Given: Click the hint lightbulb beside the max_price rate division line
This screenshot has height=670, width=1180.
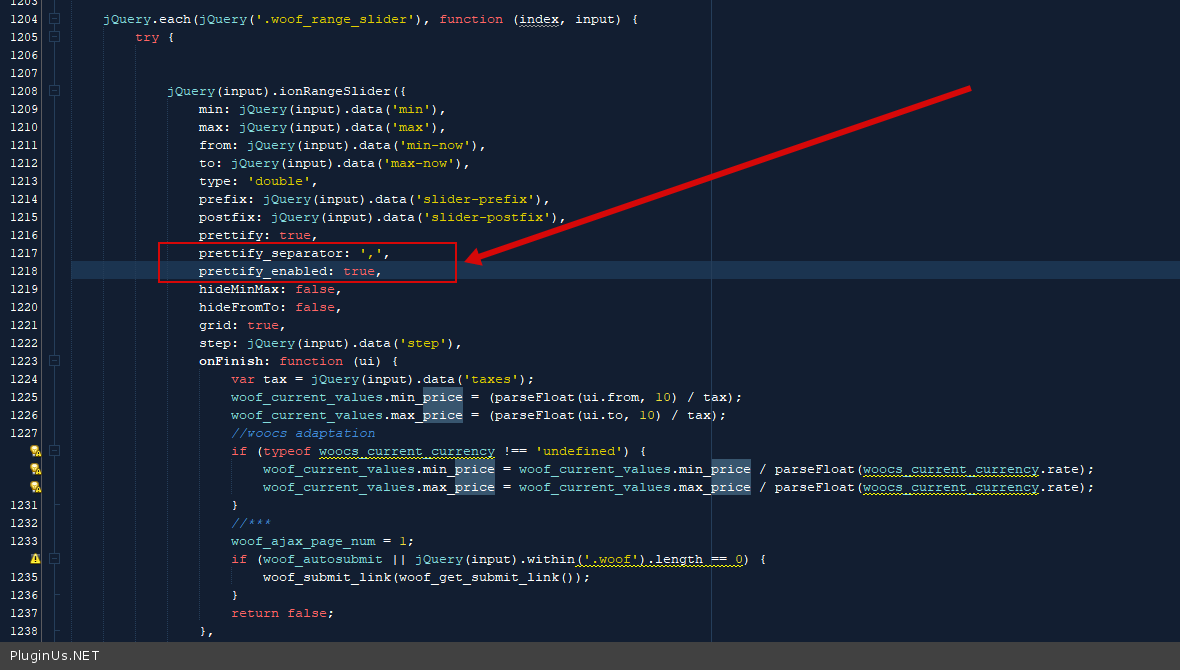Looking at the screenshot, I should tap(35, 487).
